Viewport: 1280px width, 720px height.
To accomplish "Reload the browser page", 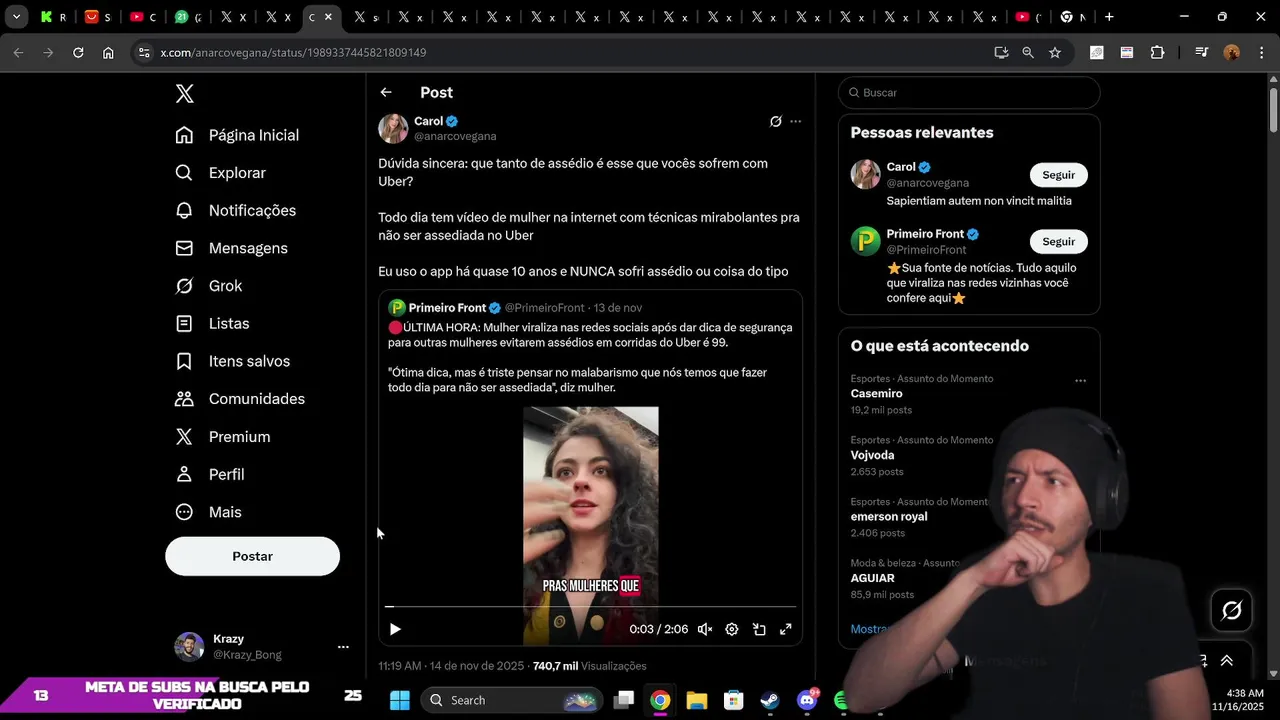I will pos(78,53).
